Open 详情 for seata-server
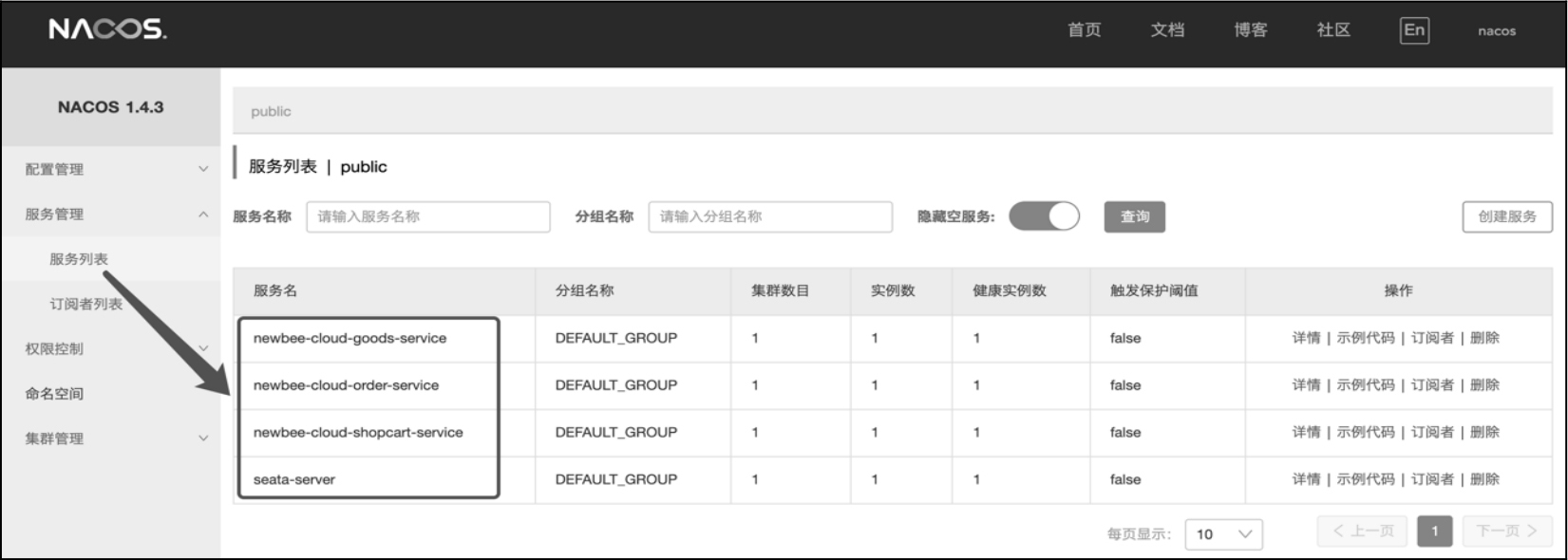The image size is (1568, 560). [x=1306, y=479]
